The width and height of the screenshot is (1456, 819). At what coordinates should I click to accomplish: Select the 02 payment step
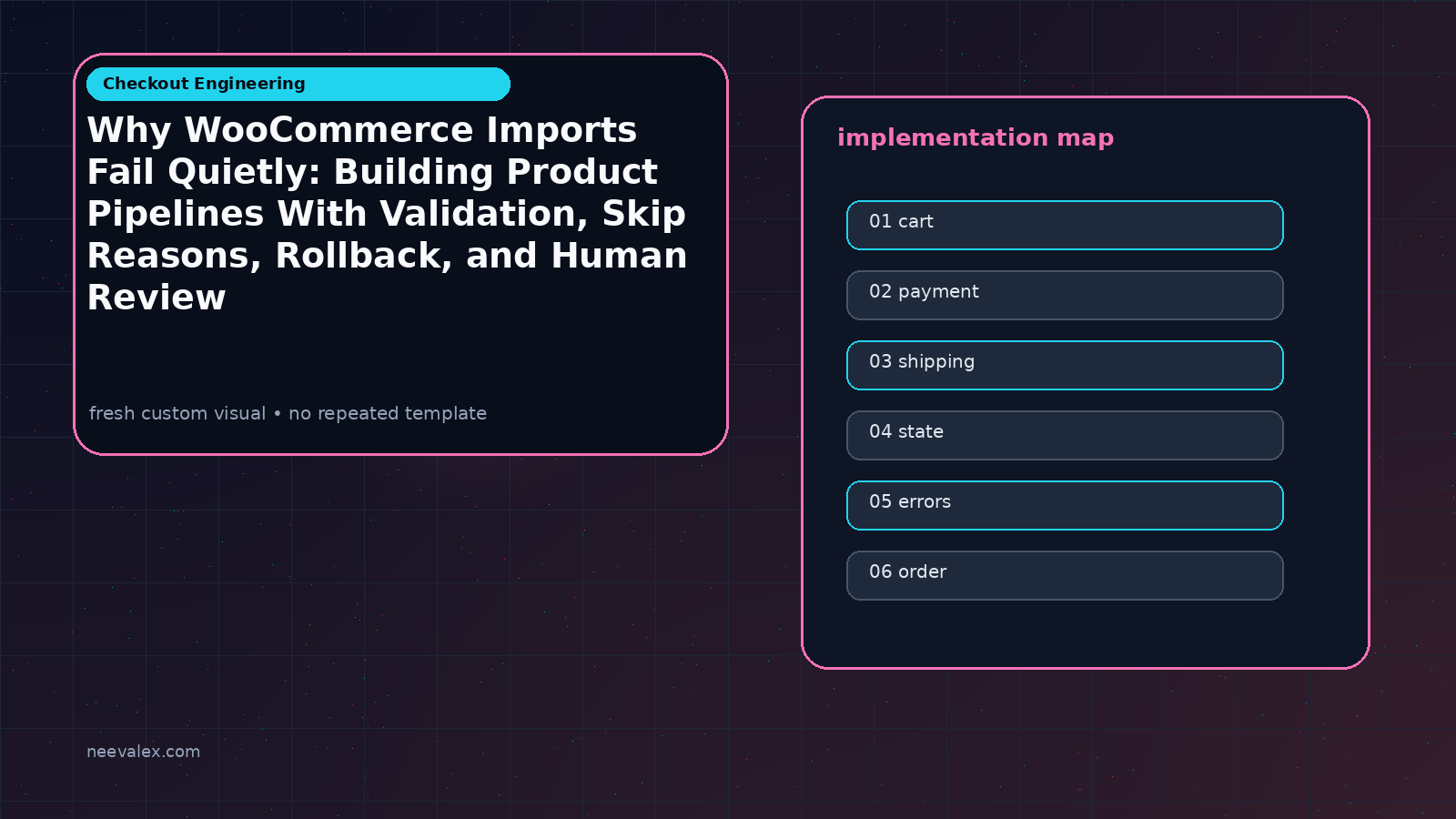click(x=1065, y=295)
